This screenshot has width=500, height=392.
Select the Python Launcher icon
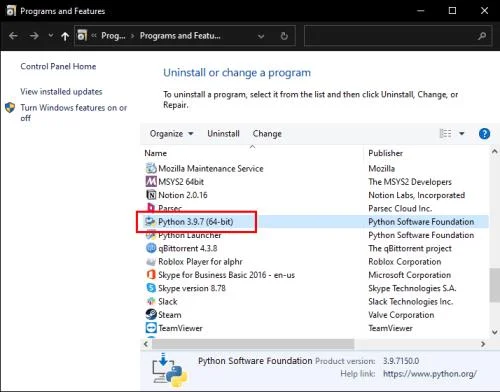(151, 235)
